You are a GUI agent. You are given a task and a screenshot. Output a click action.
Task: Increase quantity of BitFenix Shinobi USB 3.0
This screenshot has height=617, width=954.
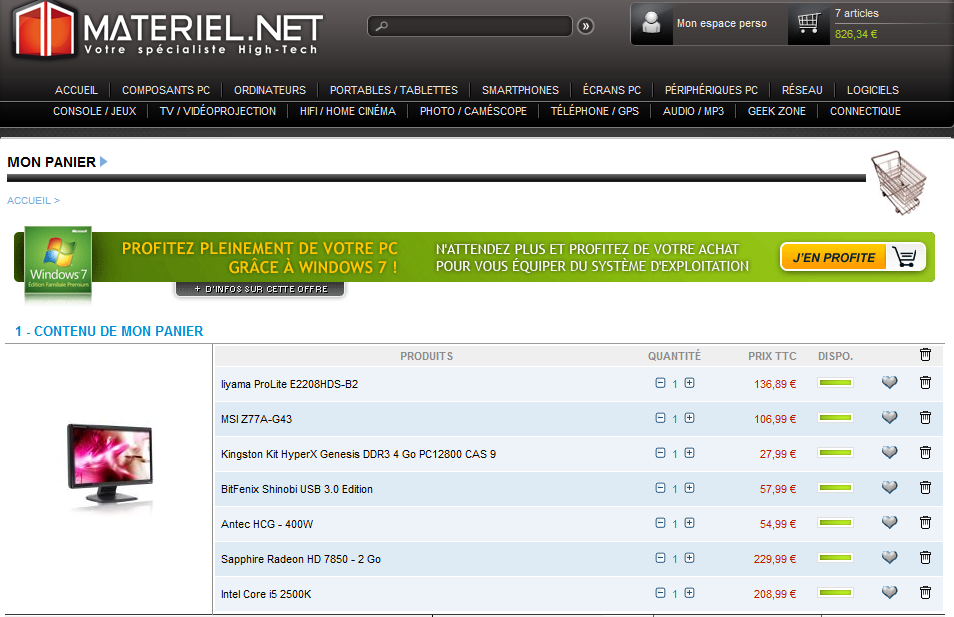690,488
